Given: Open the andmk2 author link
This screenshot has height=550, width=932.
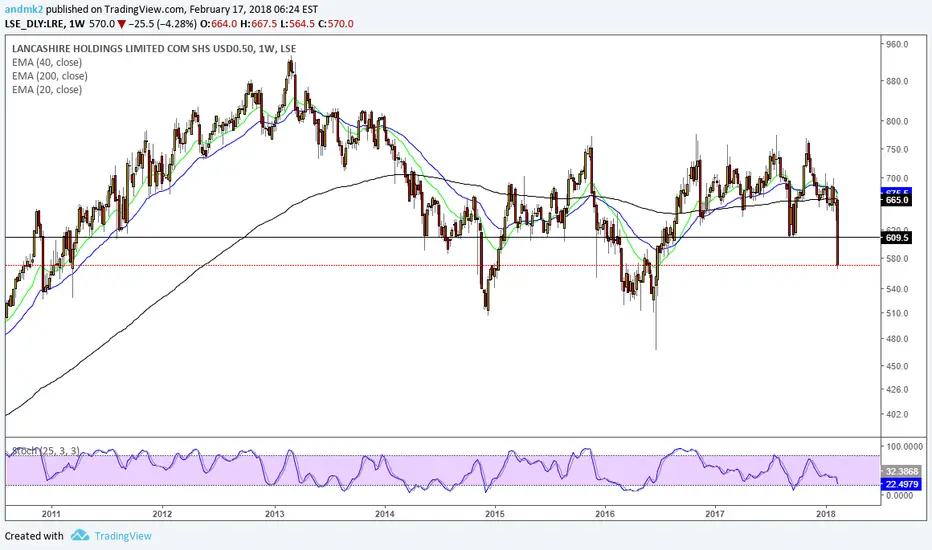Looking at the screenshot, I should coord(24,10).
